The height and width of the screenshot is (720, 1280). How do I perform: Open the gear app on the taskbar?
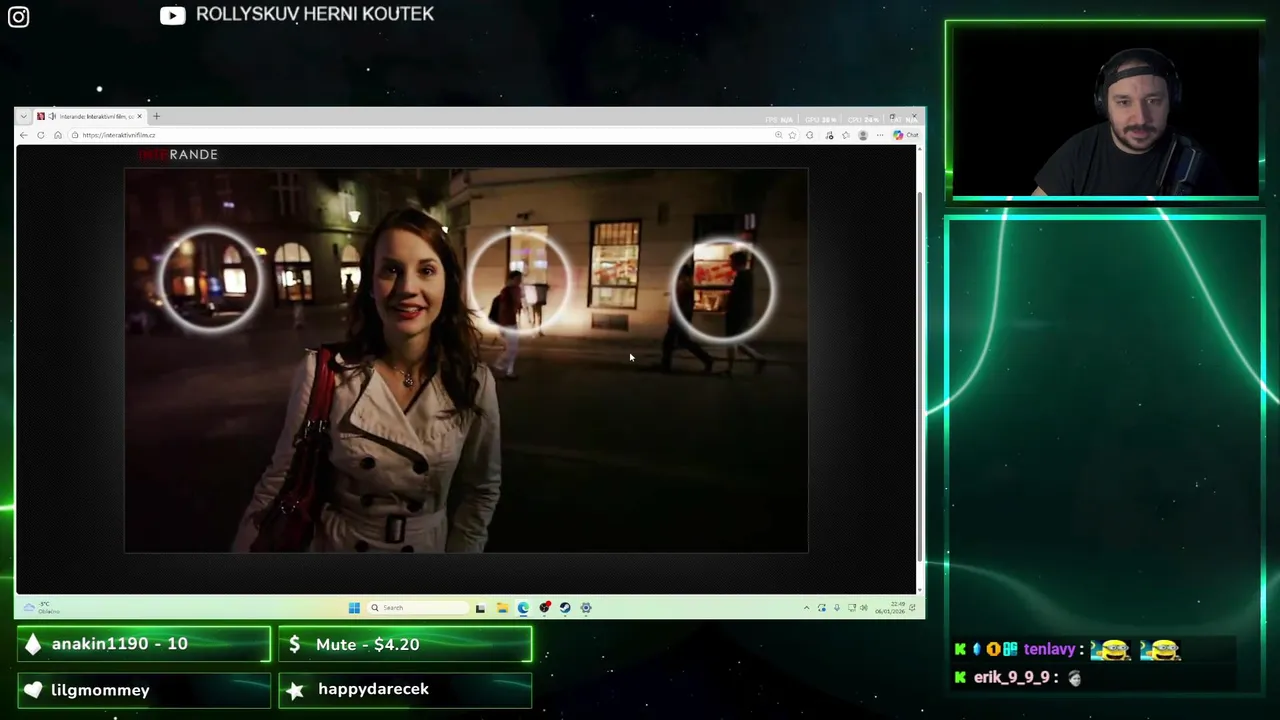(586, 607)
